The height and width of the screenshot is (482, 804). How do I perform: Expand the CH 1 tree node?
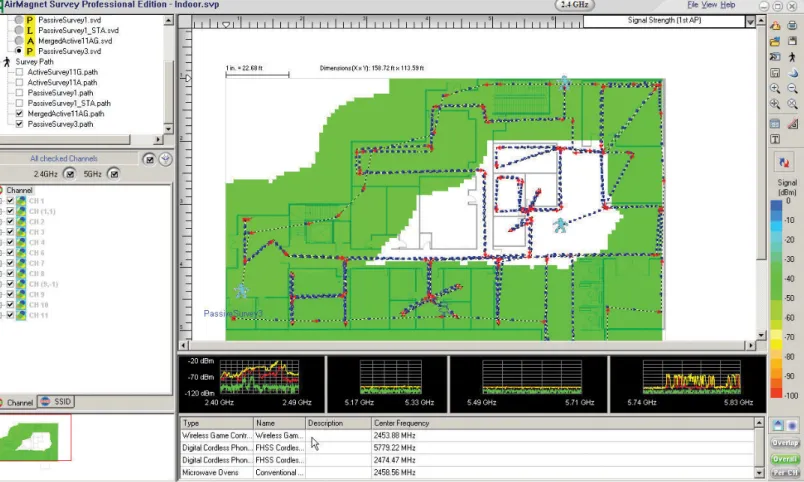tap(1, 200)
